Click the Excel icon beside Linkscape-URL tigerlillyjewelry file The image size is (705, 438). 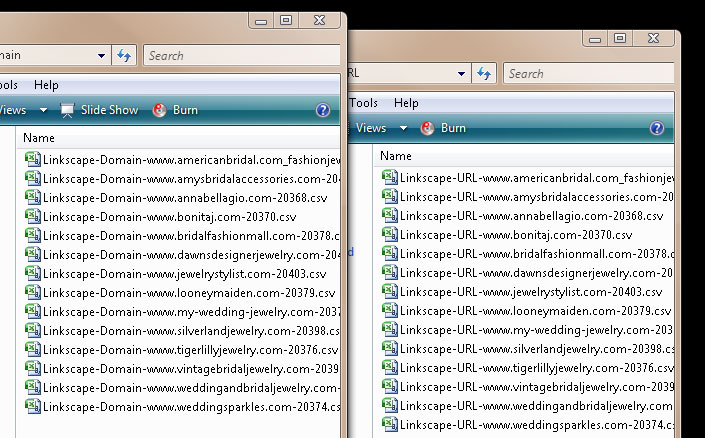[390, 367]
